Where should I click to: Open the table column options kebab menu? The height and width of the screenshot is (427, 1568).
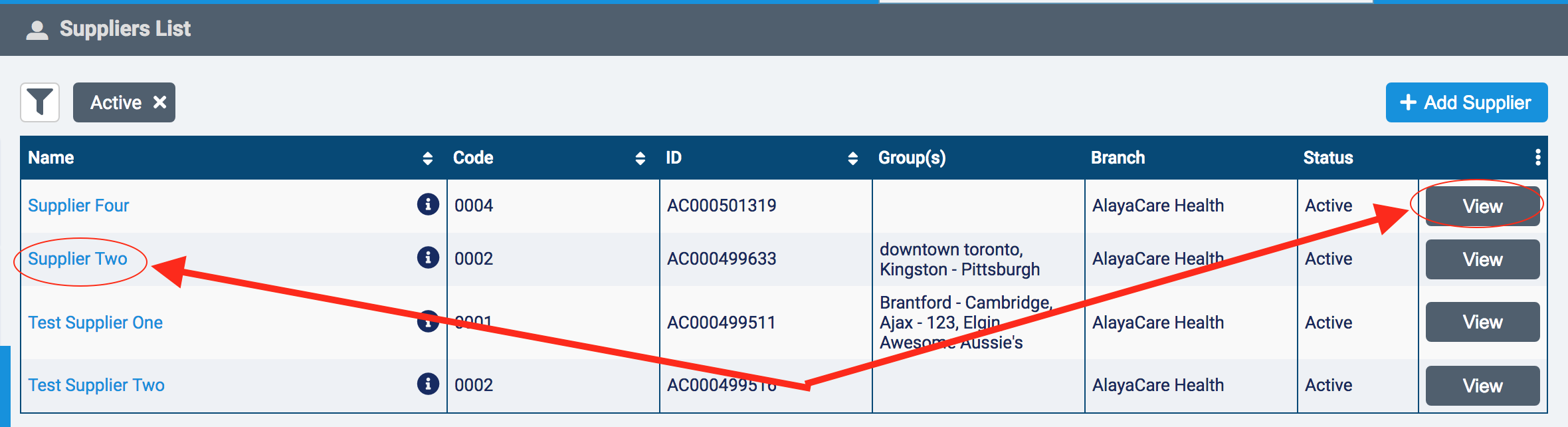click(x=1537, y=158)
